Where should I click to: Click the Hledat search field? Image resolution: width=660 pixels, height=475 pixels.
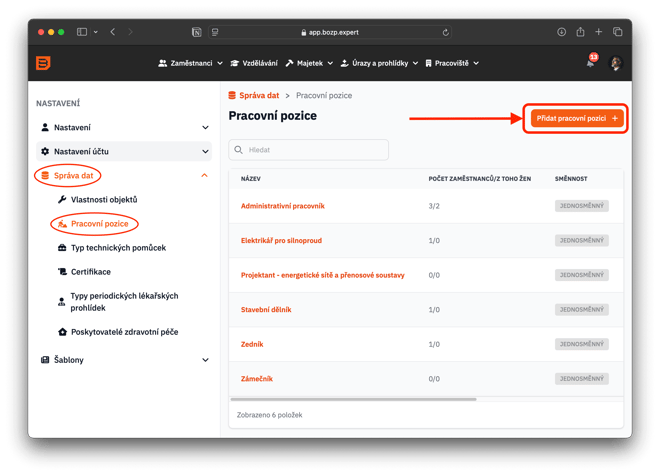[x=309, y=150]
